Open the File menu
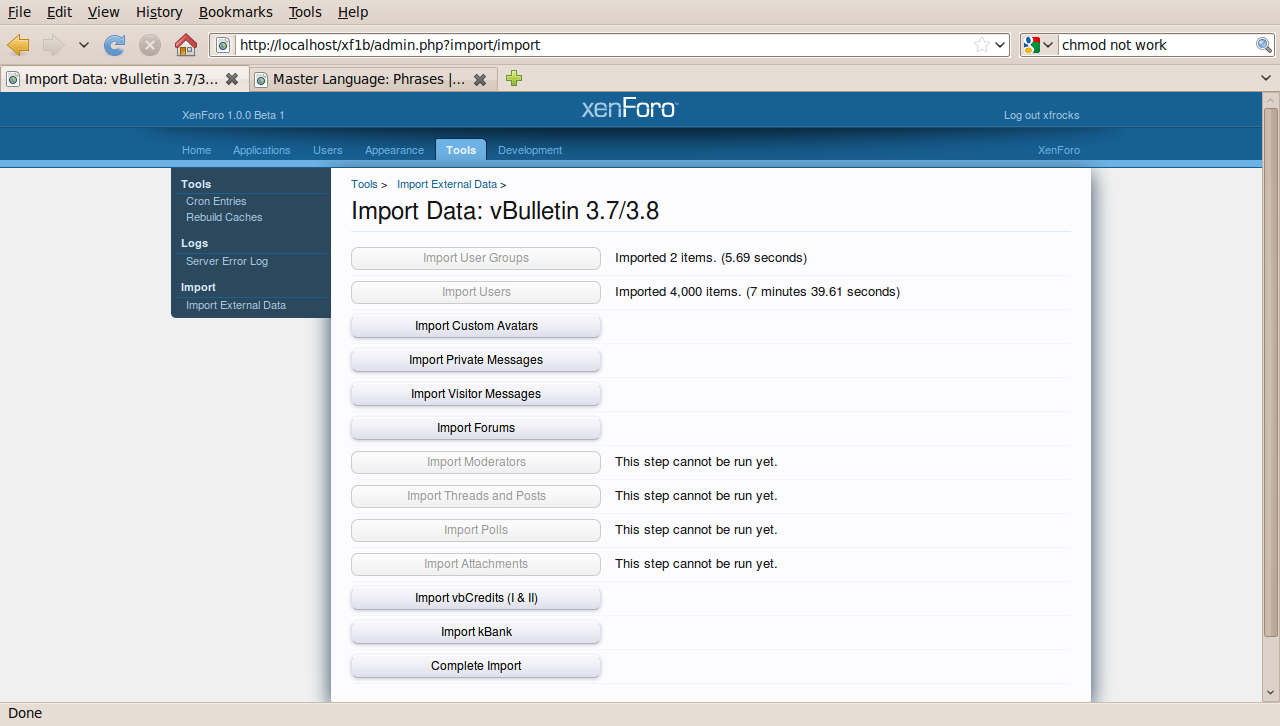 point(19,12)
